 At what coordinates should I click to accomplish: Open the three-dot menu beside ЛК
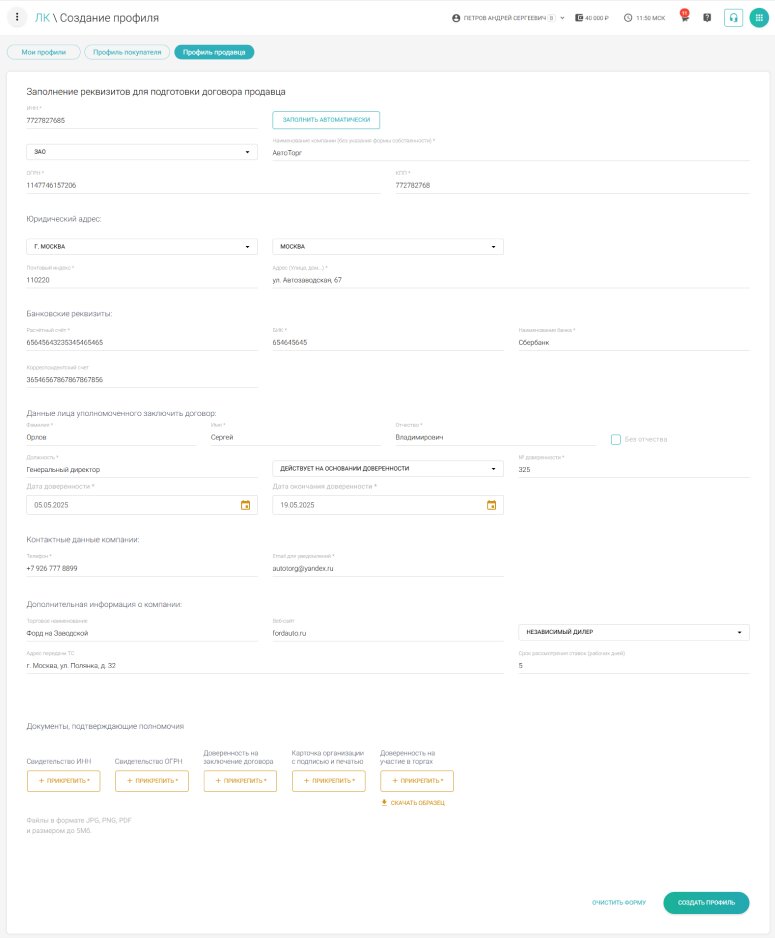click(x=17, y=18)
